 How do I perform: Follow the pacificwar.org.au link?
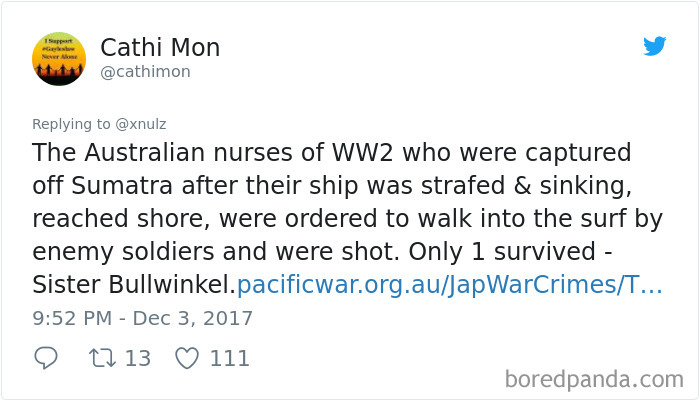449,285
